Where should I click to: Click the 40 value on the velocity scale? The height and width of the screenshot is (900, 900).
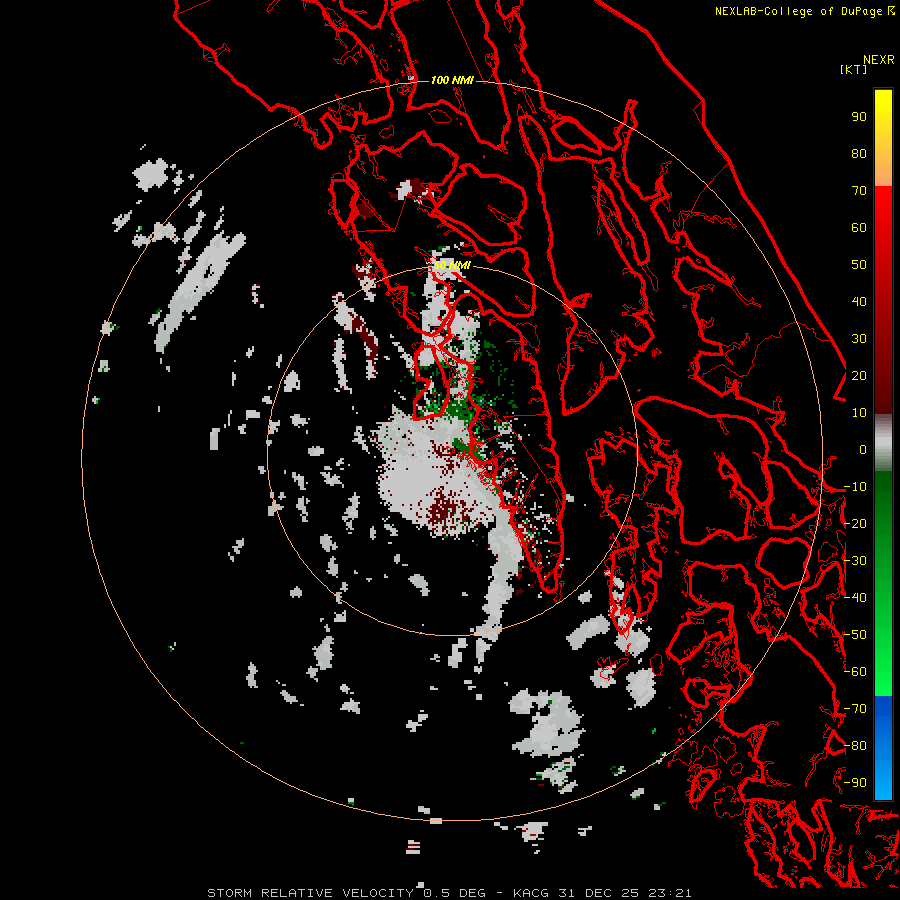point(859,302)
